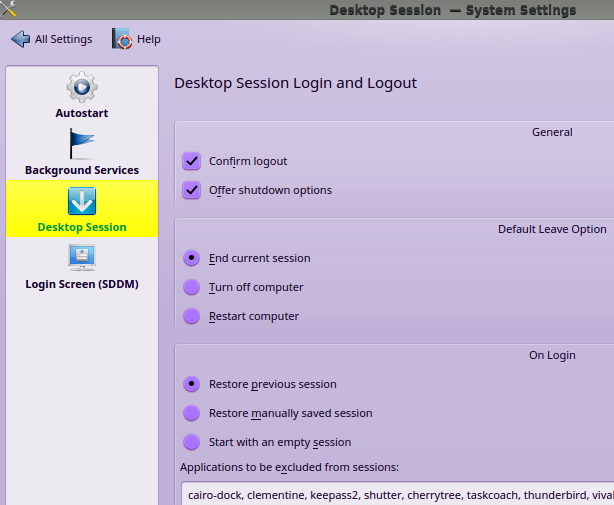
Task: Open Help from the toolbar text
Action: click(x=149, y=40)
